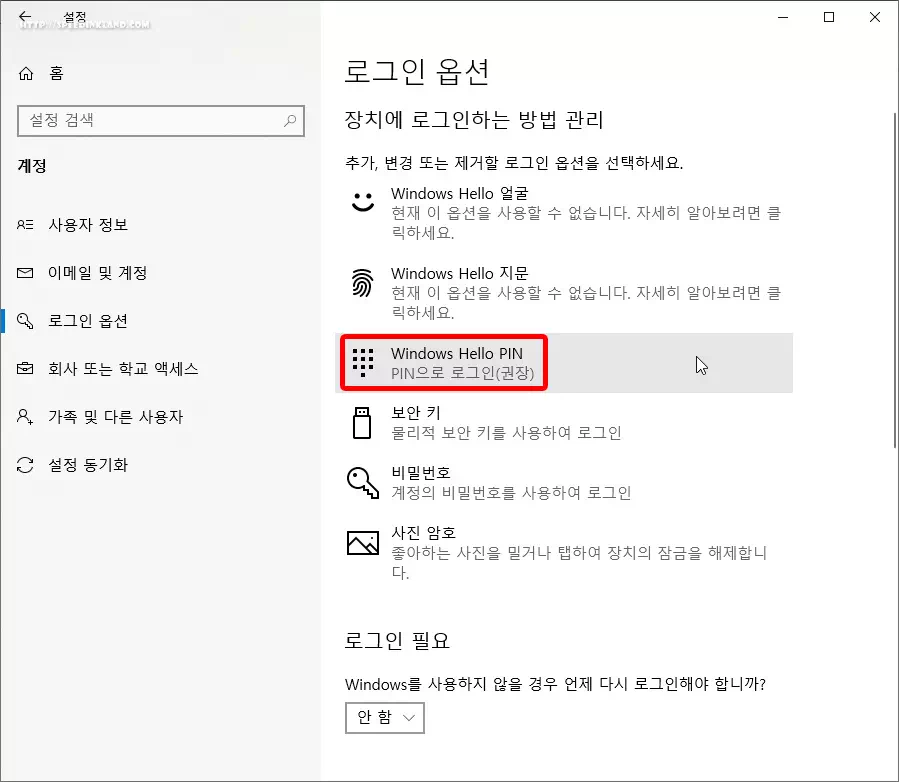This screenshot has height=782, width=899.
Task: Maximize the Settings window
Action: coord(828,17)
